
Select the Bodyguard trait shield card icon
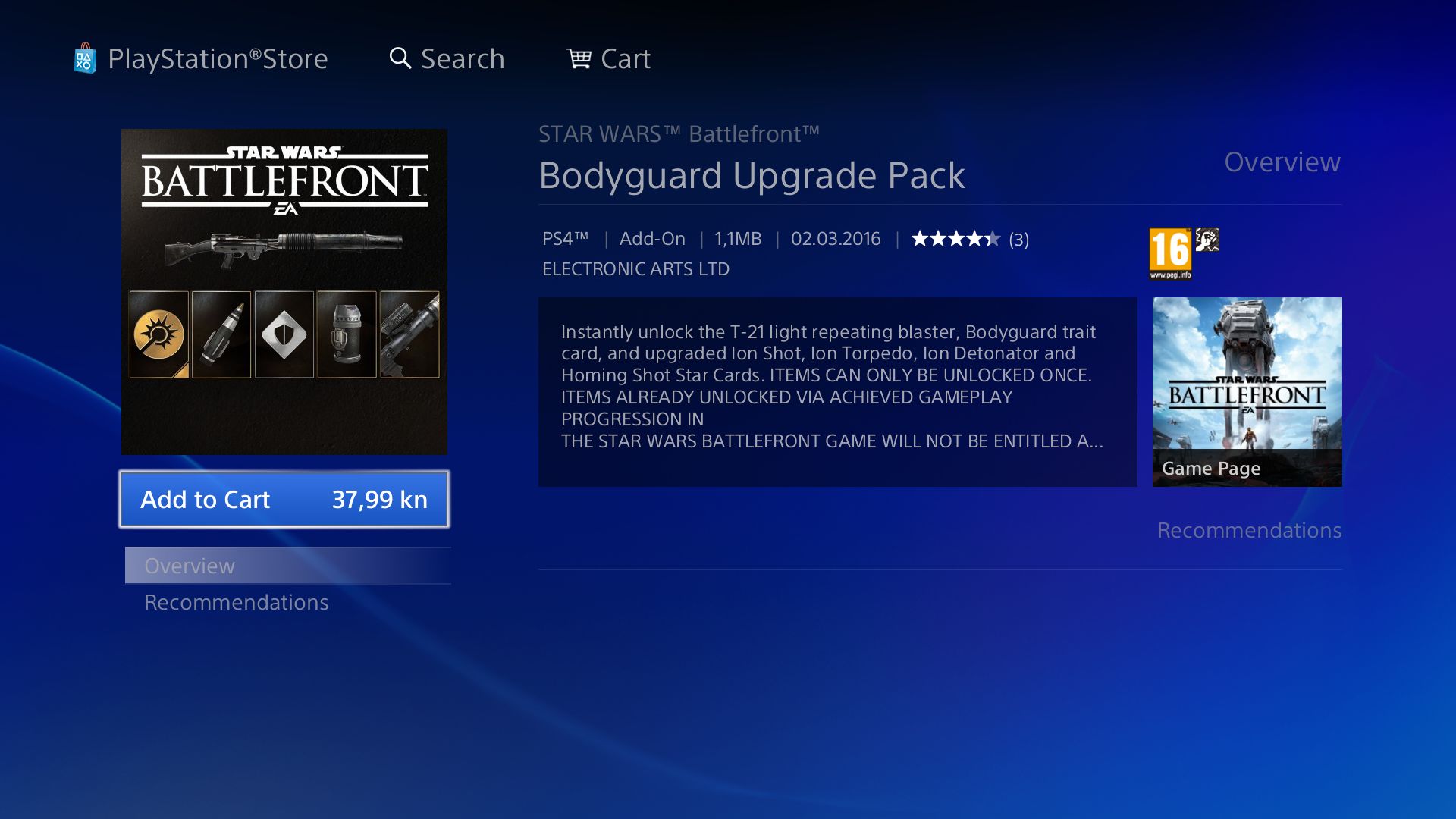(x=284, y=334)
